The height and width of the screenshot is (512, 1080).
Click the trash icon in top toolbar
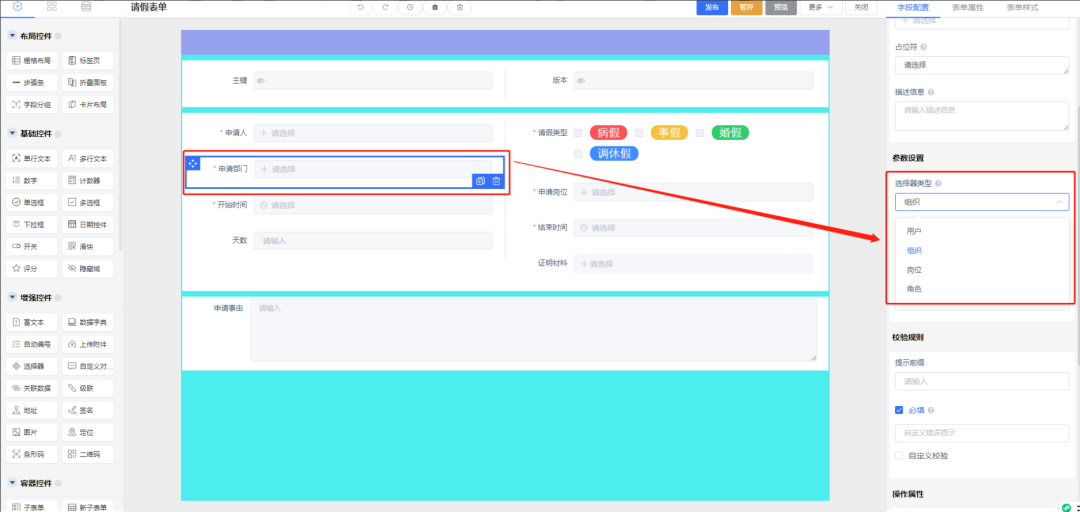coord(459,7)
